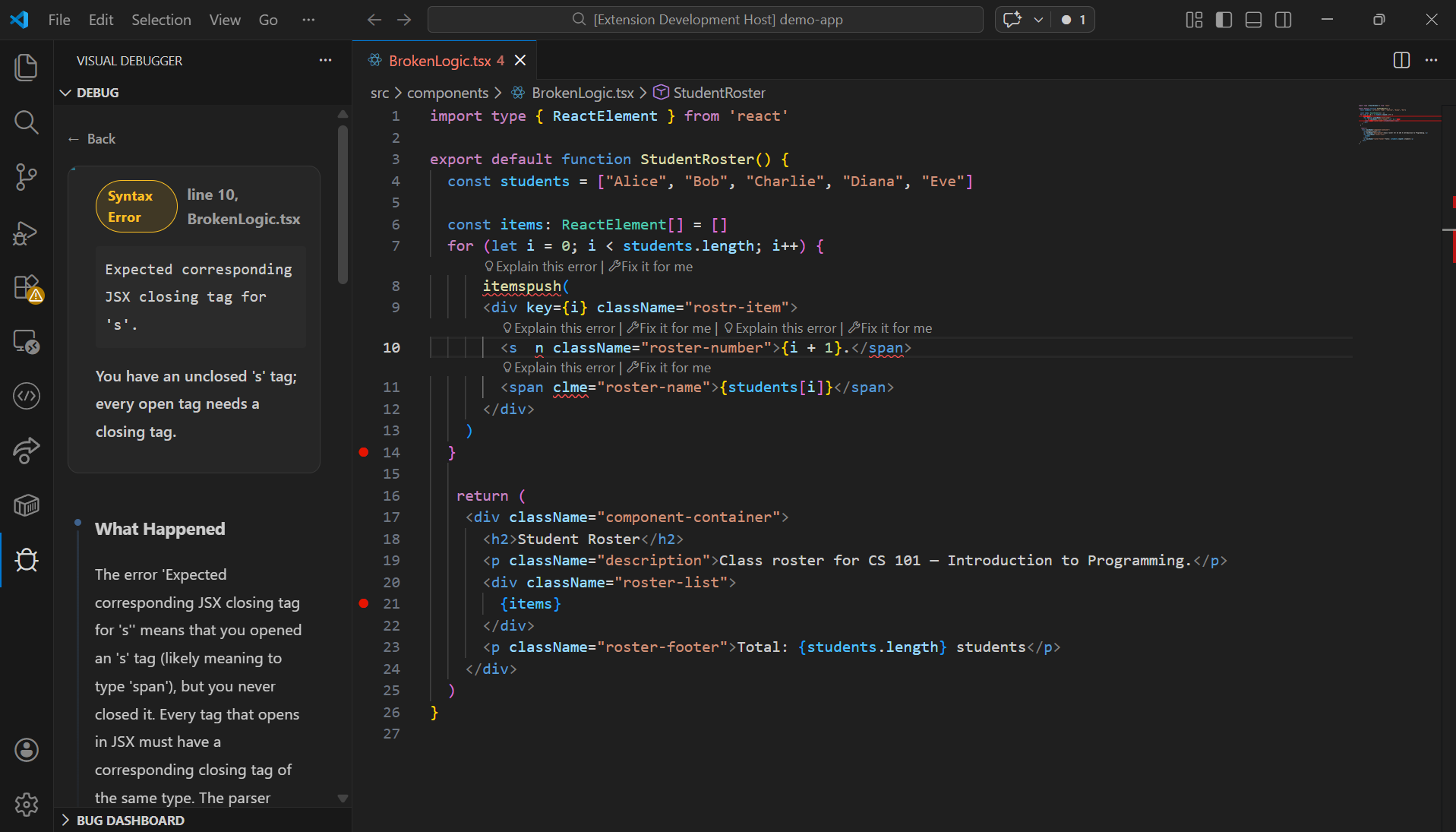
Task: Split the editor to the right
Action: (1401, 61)
